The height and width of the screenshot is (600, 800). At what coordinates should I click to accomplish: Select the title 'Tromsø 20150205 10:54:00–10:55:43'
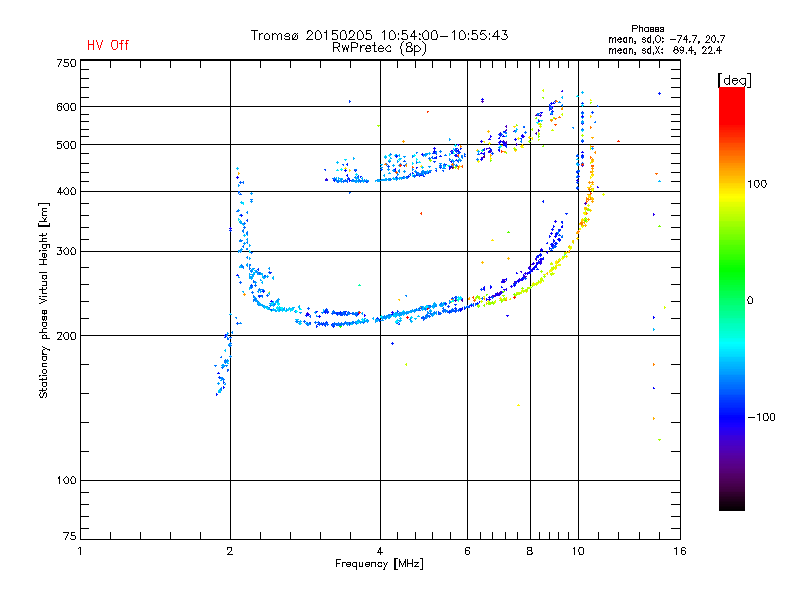pyautogui.click(x=379, y=35)
